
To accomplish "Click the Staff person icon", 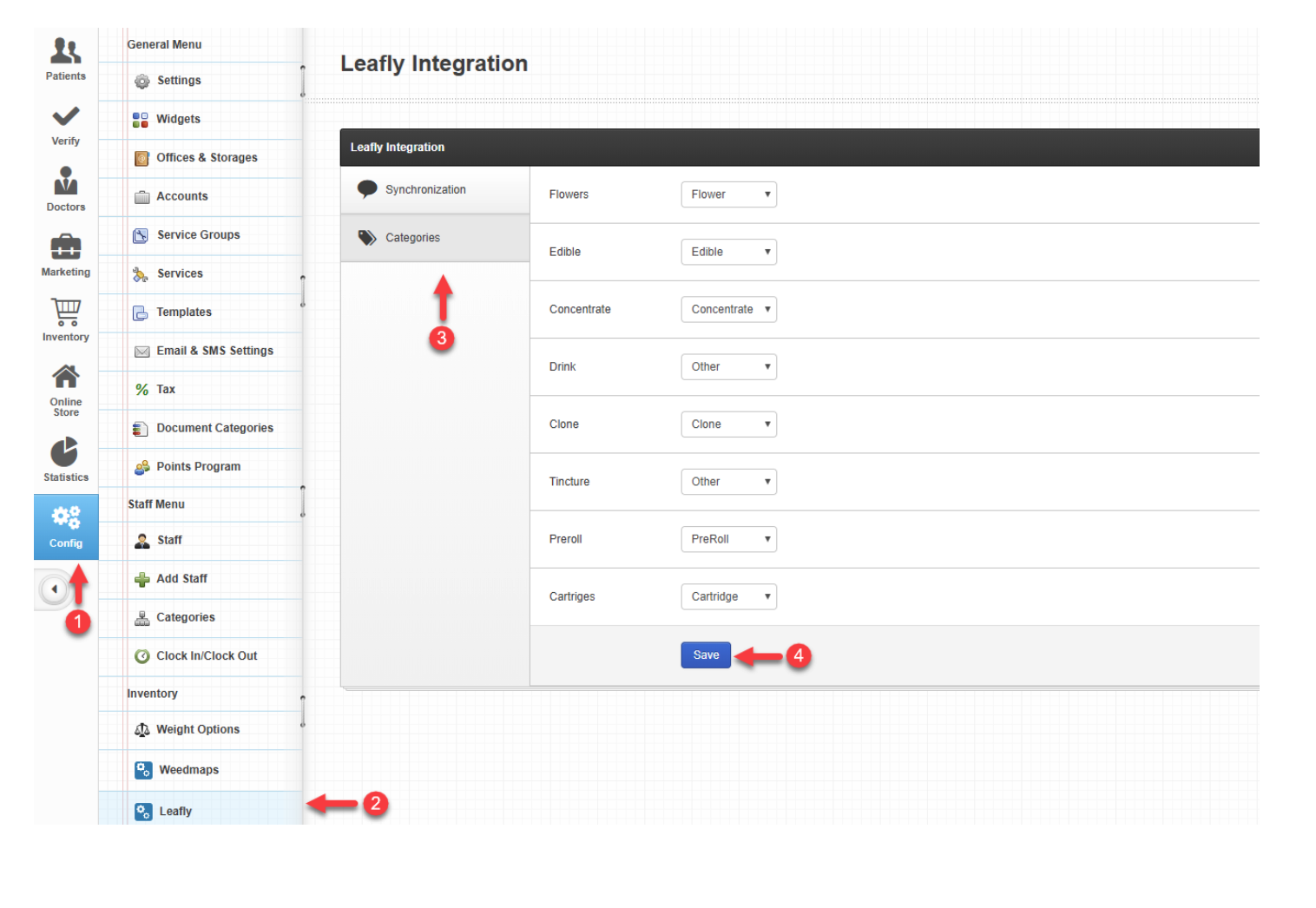I will [142, 541].
